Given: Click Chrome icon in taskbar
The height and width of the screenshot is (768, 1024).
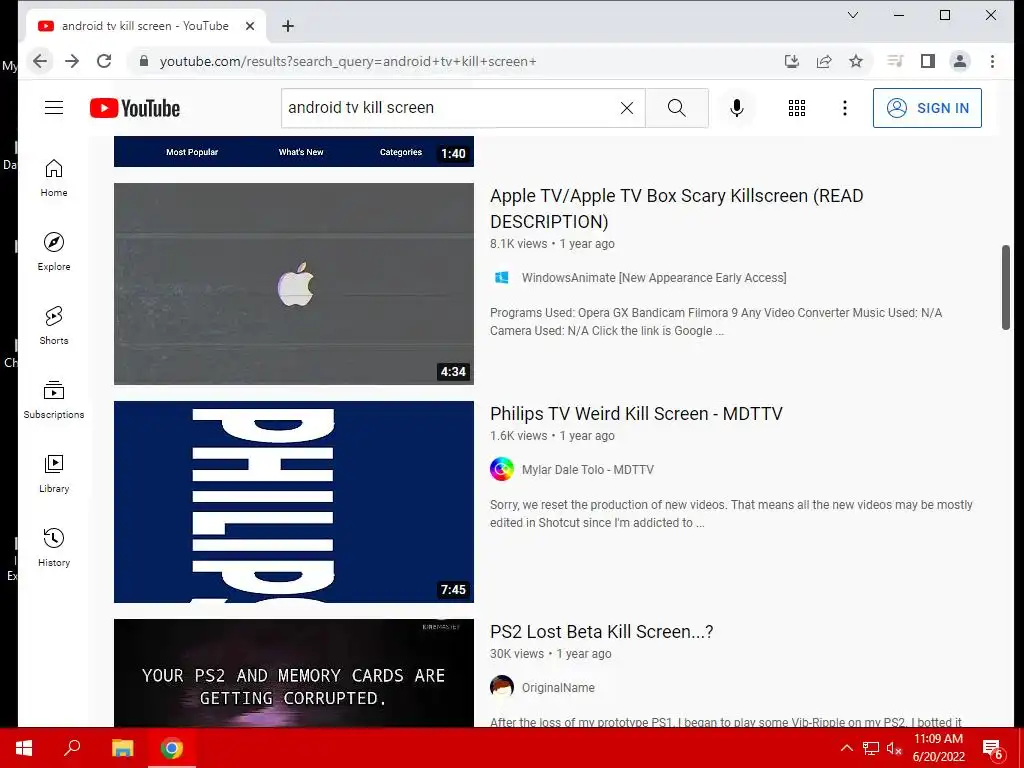Looking at the screenshot, I should click(172, 748).
